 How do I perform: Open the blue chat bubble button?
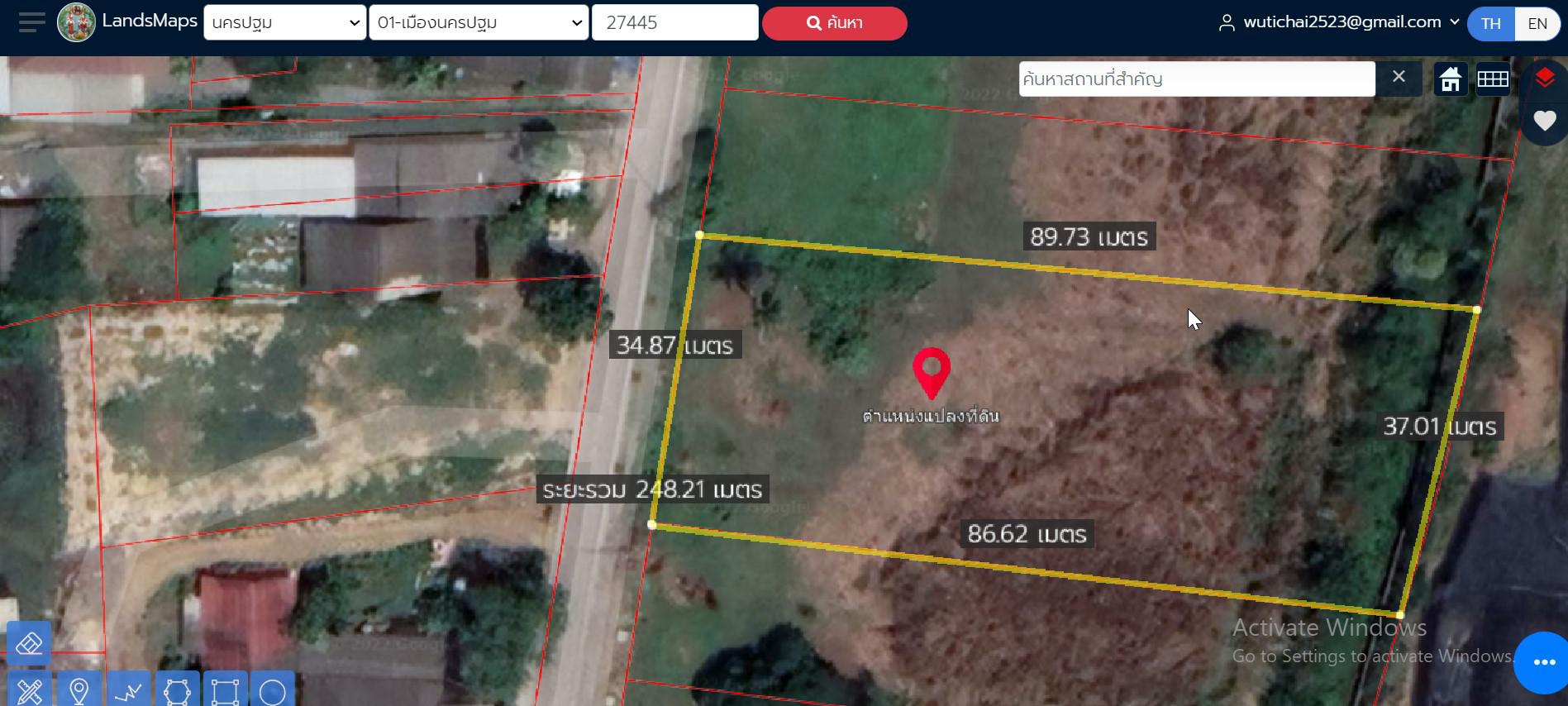click(x=1543, y=662)
